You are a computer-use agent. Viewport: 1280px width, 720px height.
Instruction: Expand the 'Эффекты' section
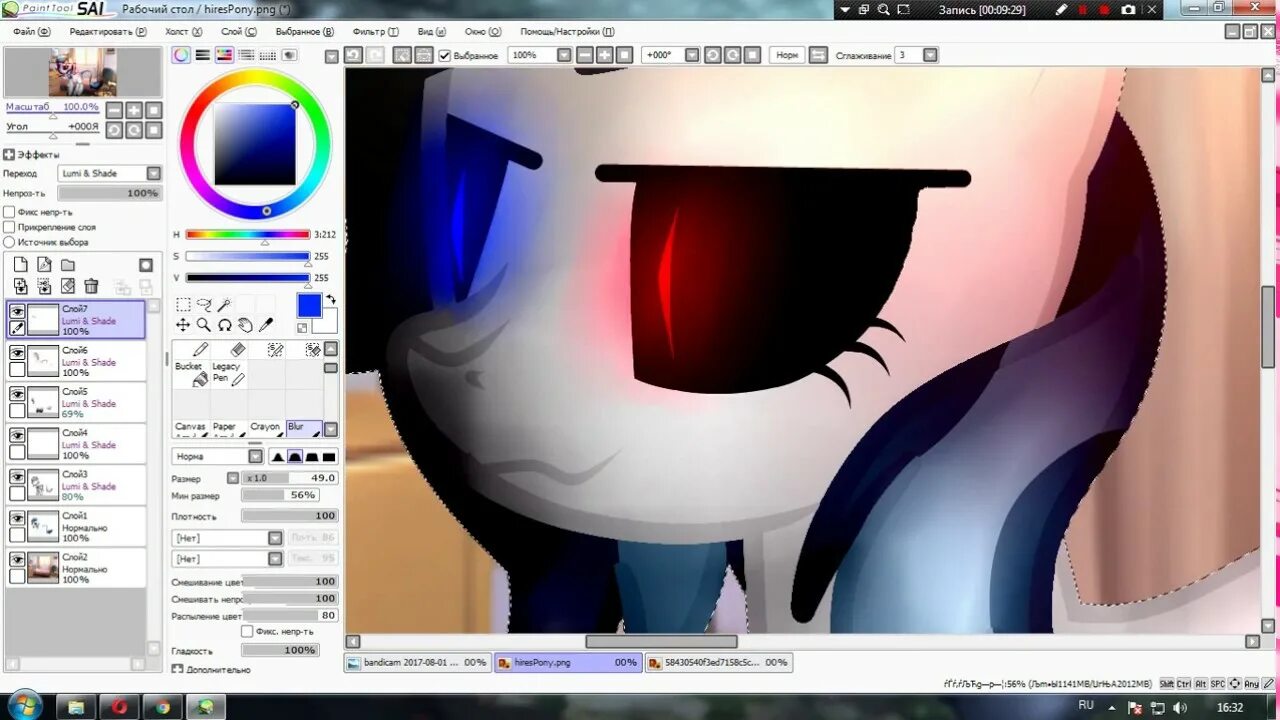point(9,155)
